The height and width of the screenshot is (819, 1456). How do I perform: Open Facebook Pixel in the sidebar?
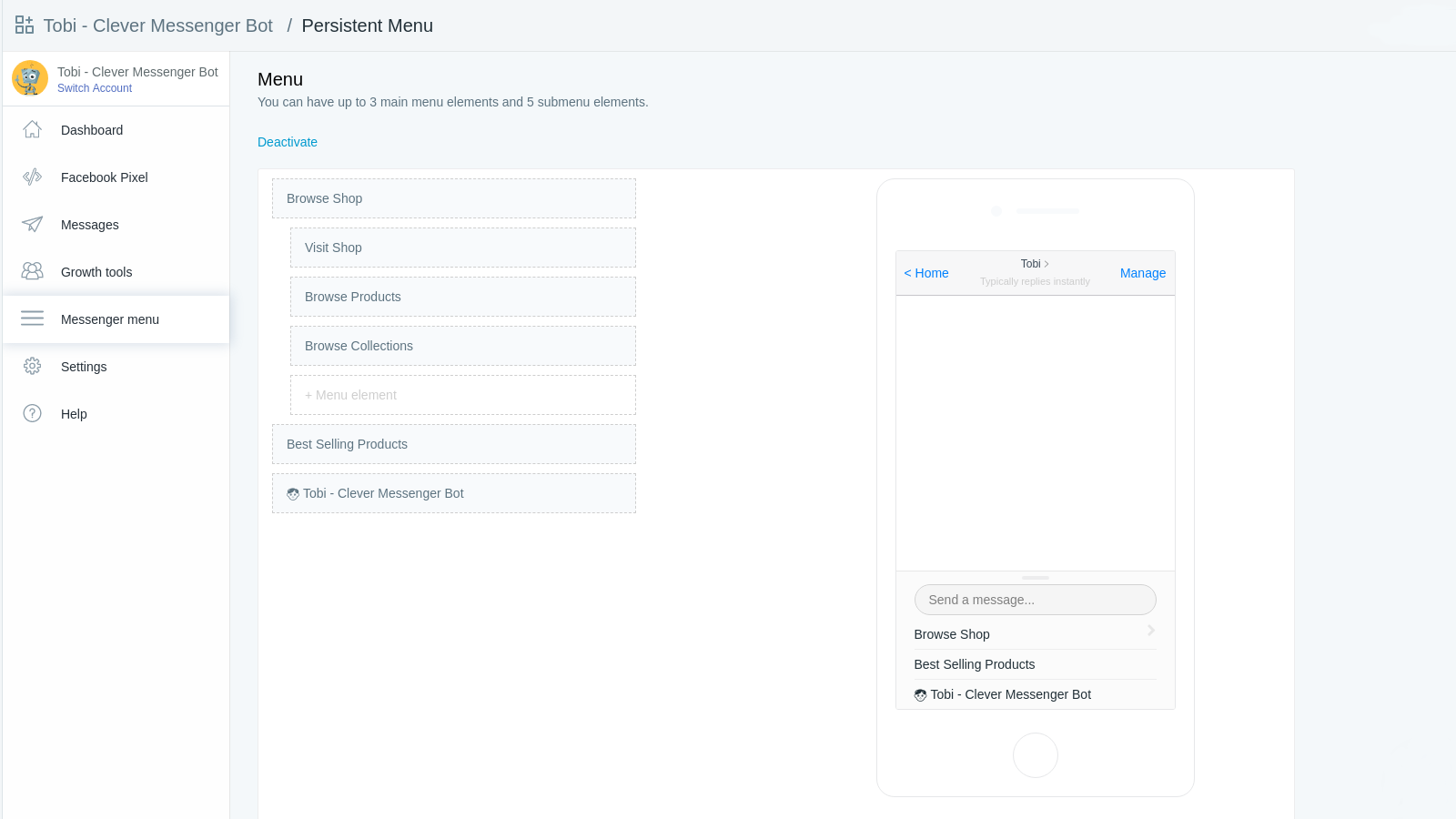coord(116,177)
